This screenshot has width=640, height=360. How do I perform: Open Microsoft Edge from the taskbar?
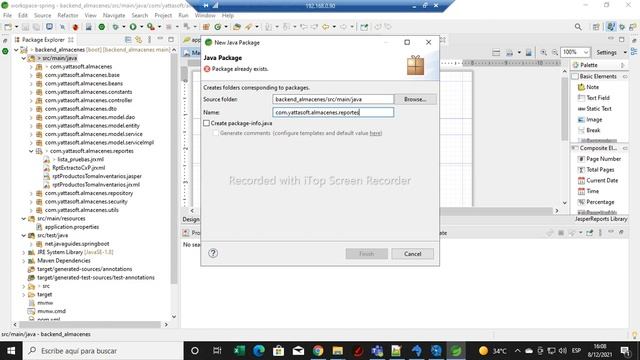(259, 351)
